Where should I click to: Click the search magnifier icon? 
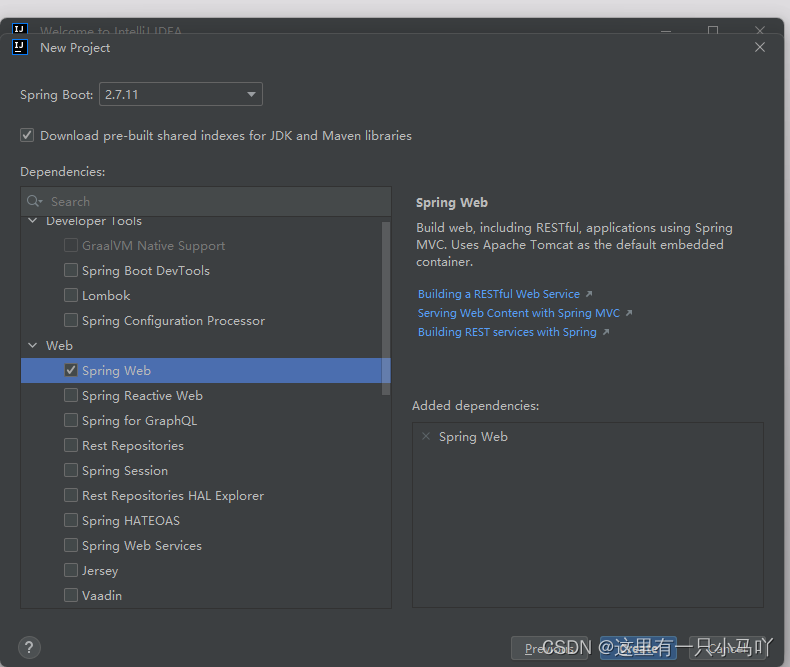(x=34, y=202)
